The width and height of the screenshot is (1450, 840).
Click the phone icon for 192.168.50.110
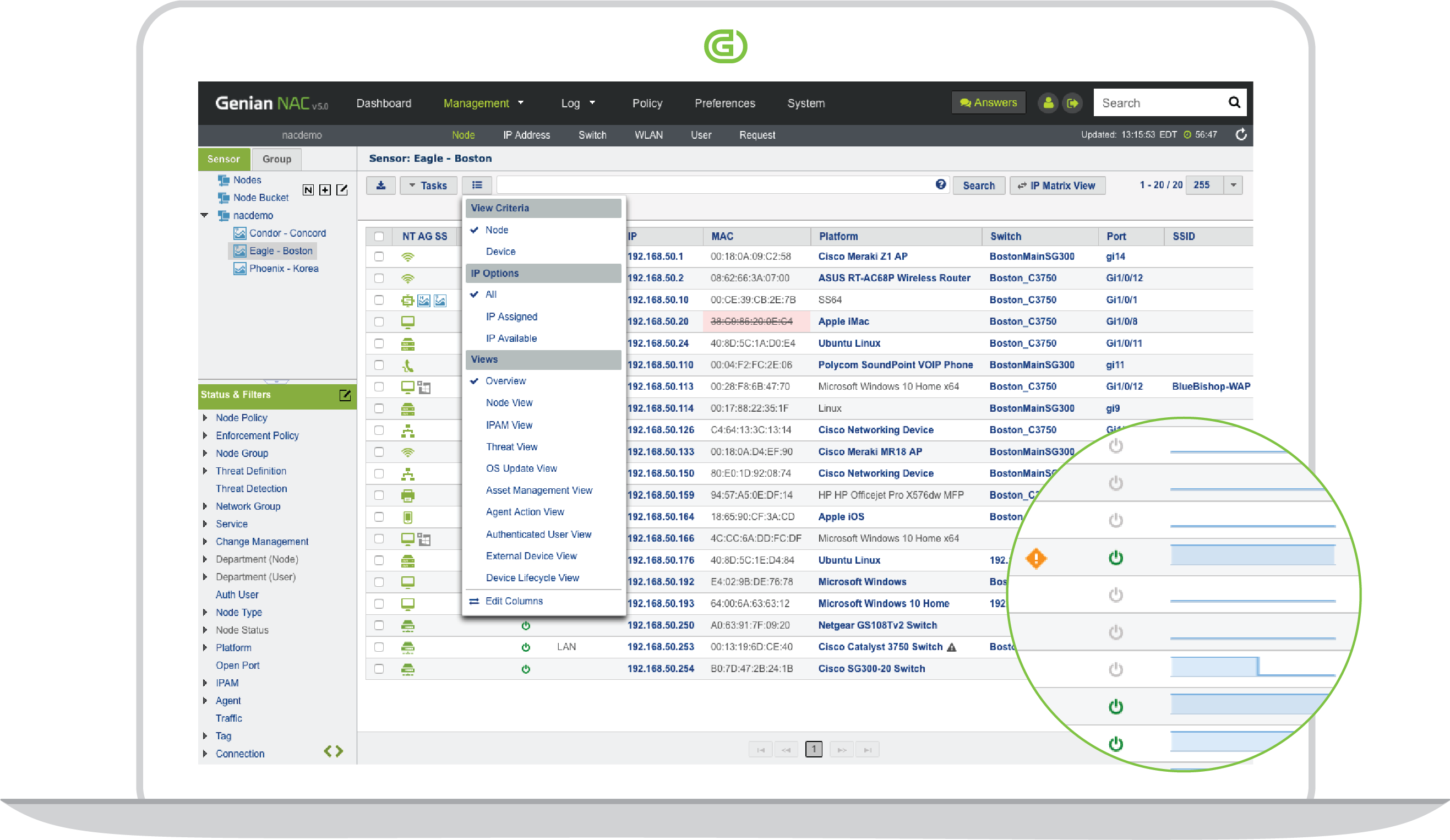pyautogui.click(x=407, y=366)
